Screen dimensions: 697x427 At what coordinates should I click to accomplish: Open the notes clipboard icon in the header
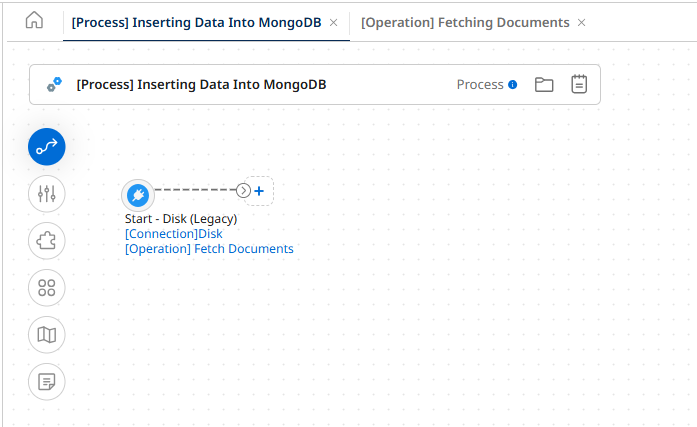pyautogui.click(x=579, y=85)
